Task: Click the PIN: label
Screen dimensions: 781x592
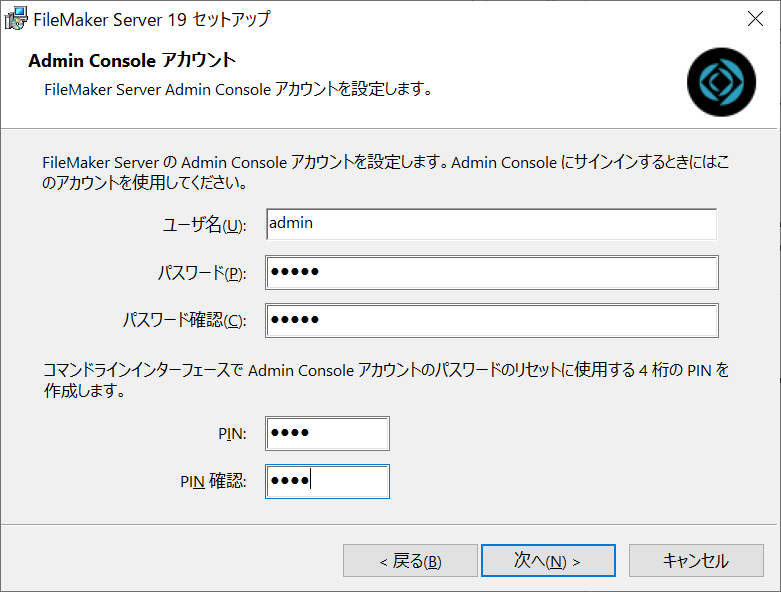Action: click(232, 434)
